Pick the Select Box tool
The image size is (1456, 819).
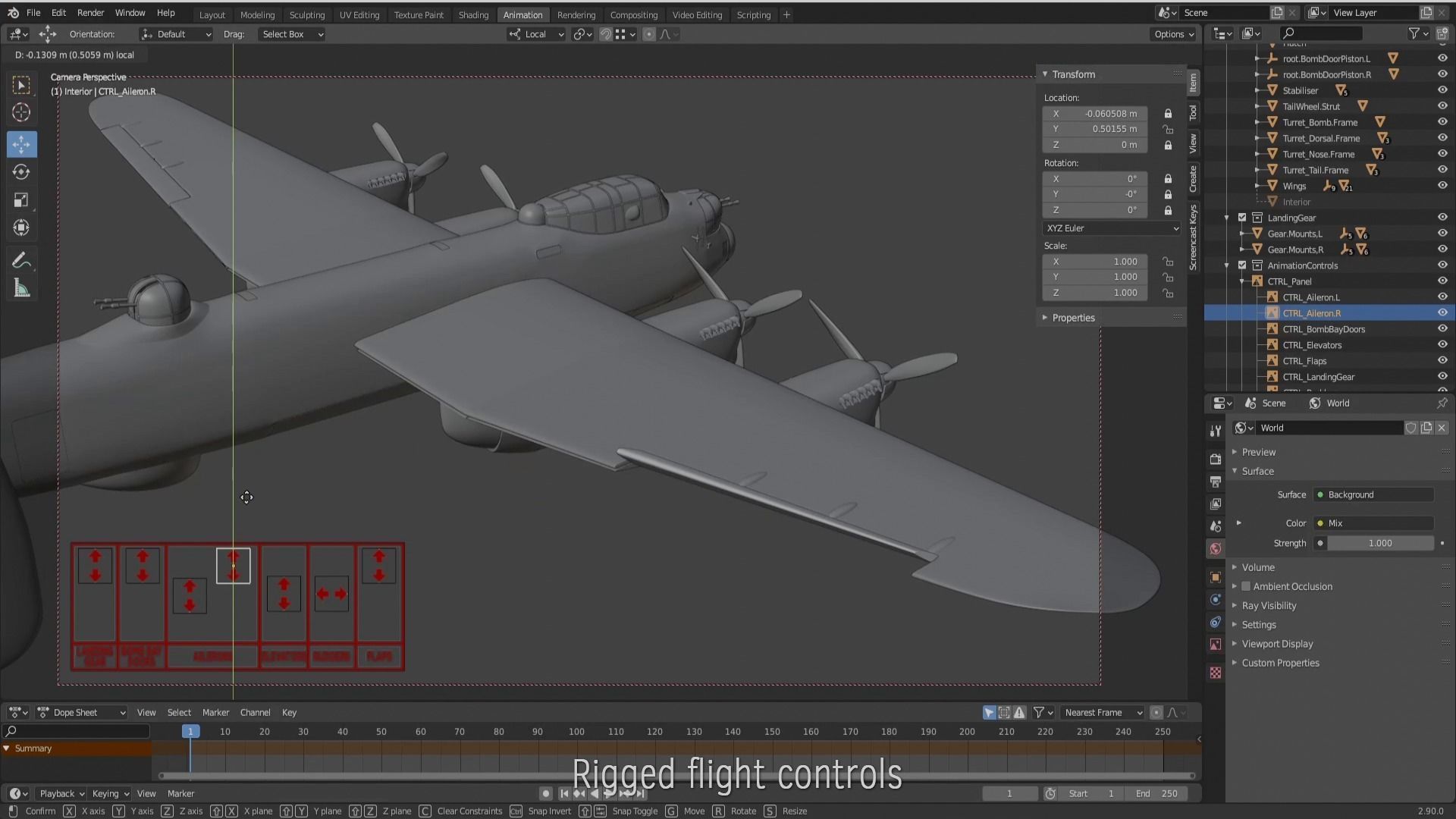point(21,85)
